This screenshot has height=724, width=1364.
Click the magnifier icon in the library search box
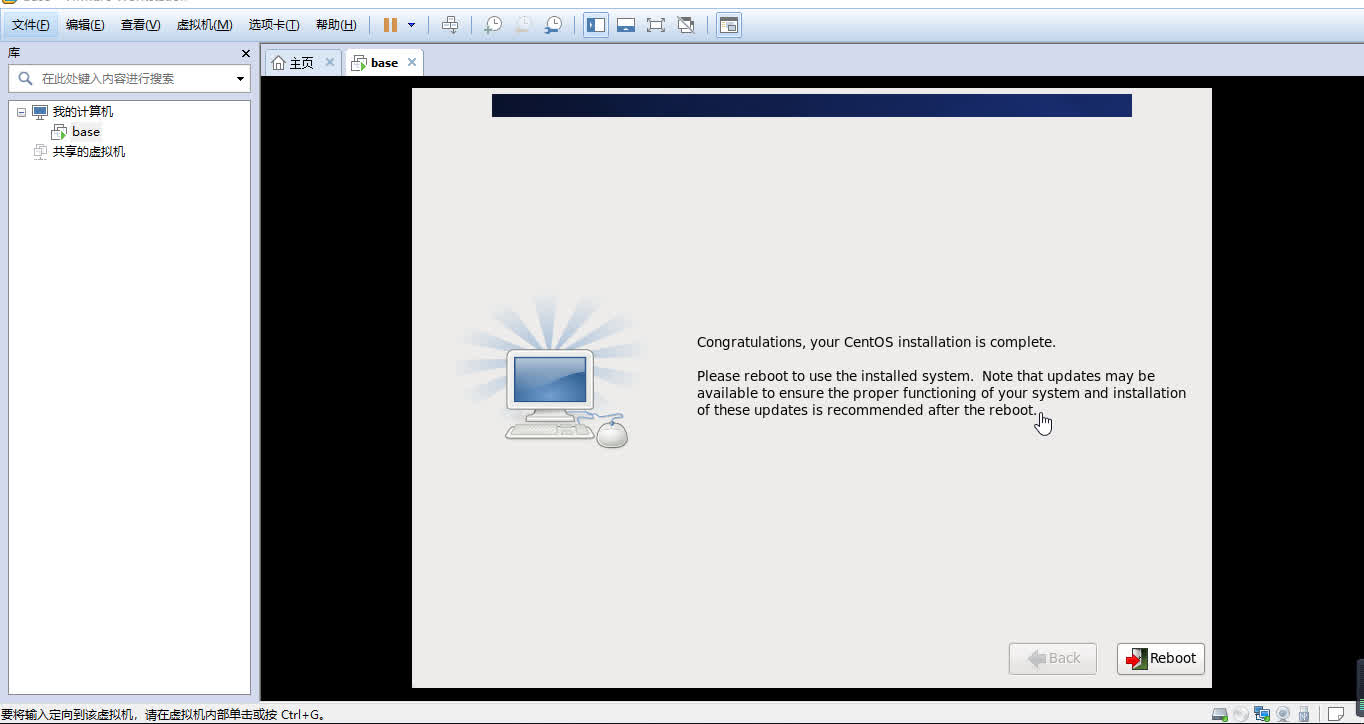click(x=26, y=78)
